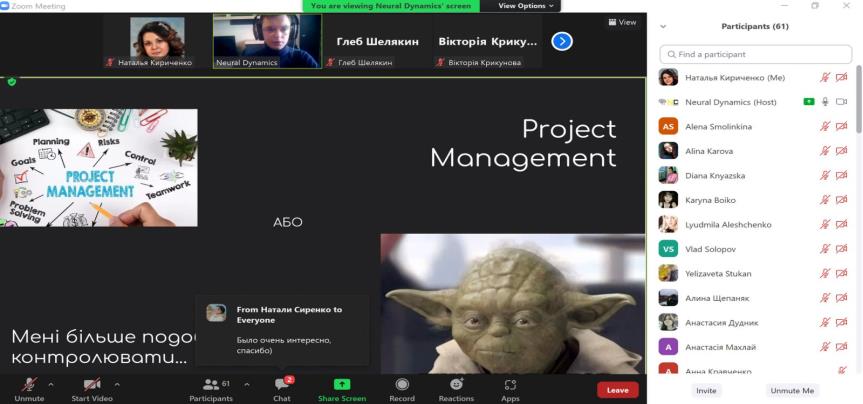Open the video options arrow beside Start Video

(117, 384)
